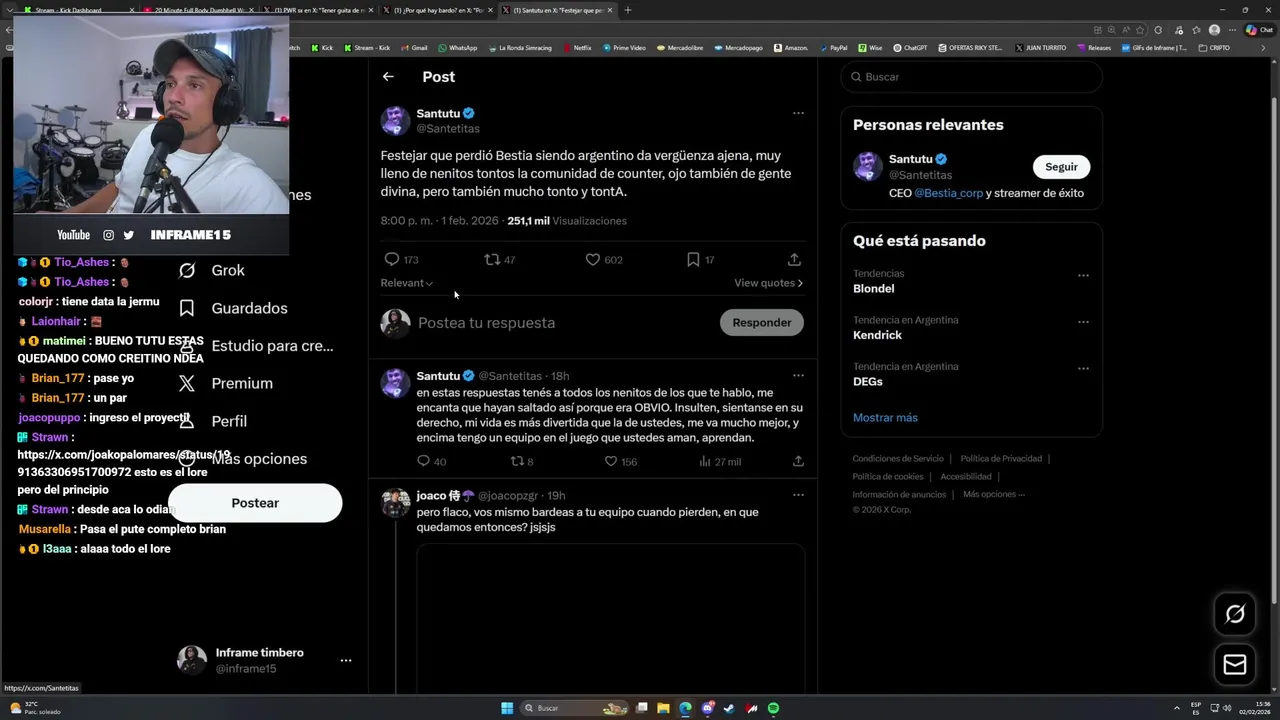1280x720 pixels.
Task: Open File Explorer from the taskbar
Action: coord(663,708)
